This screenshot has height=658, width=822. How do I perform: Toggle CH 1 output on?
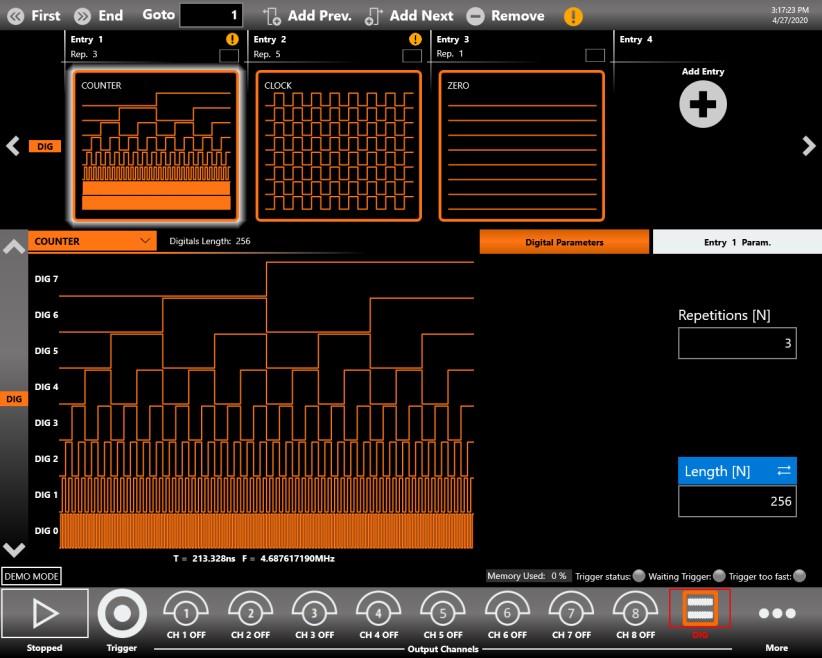click(186, 614)
